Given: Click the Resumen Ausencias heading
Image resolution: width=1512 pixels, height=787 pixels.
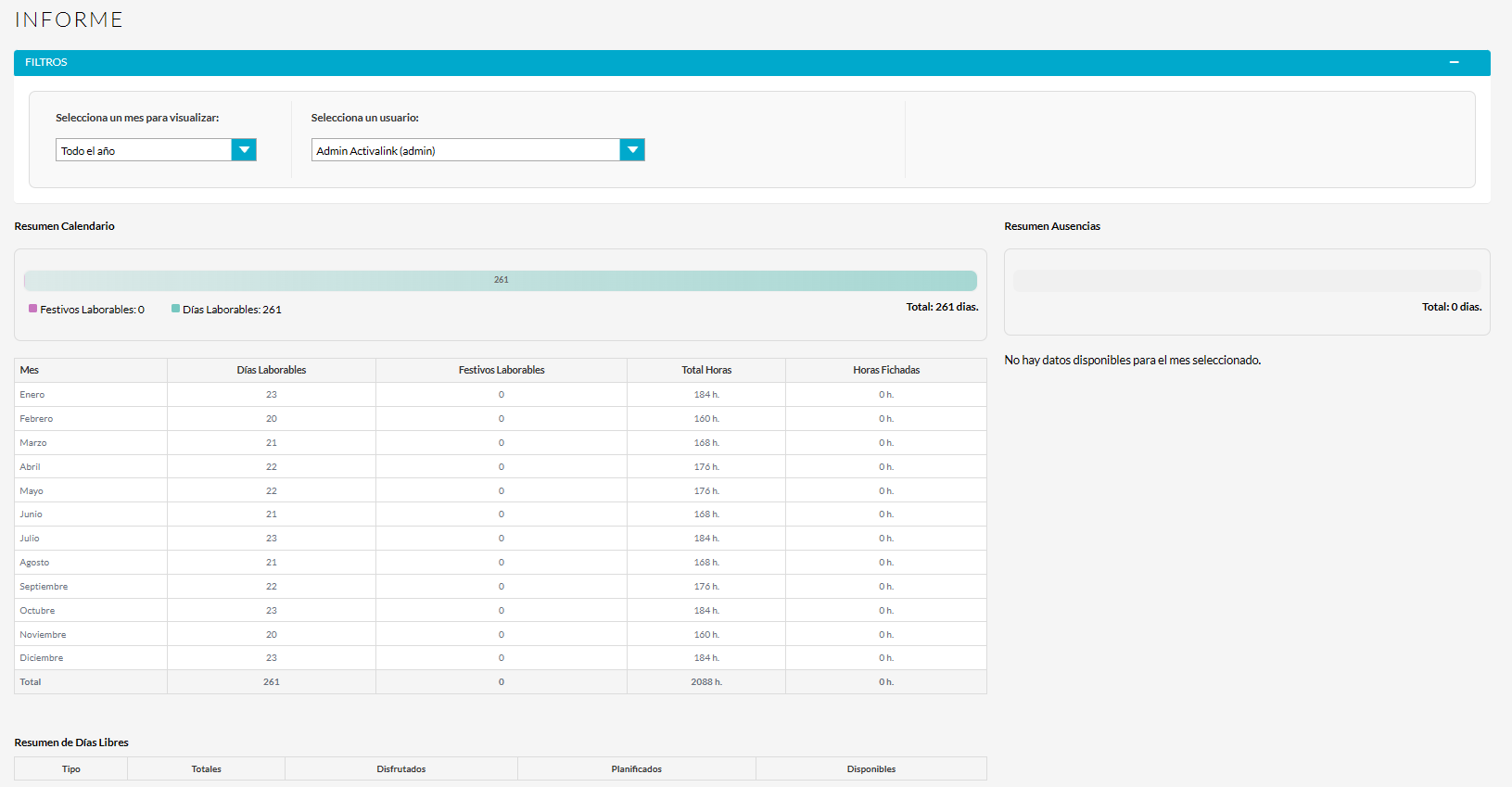Looking at the screenshot, I should coord(1052,226).
